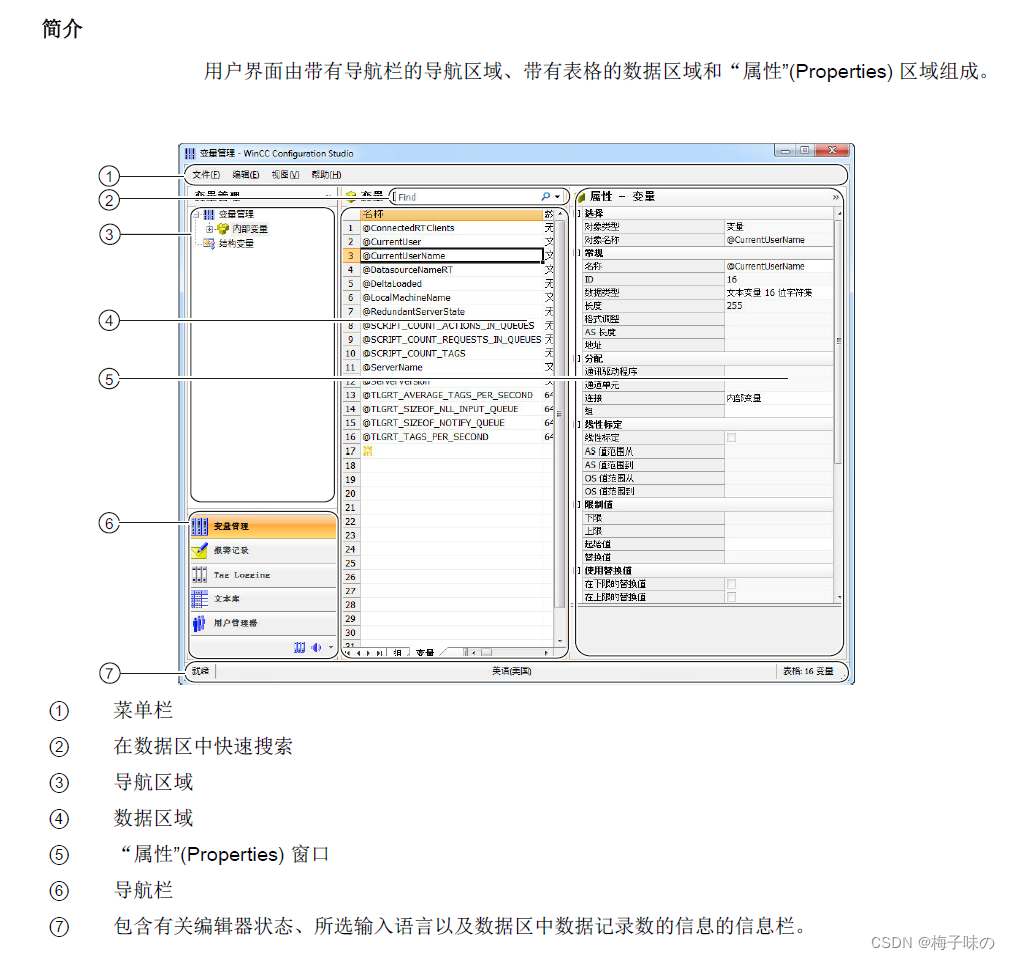
Task: Open 变量管理 in the navigation bar
Action: pos(263,526)
